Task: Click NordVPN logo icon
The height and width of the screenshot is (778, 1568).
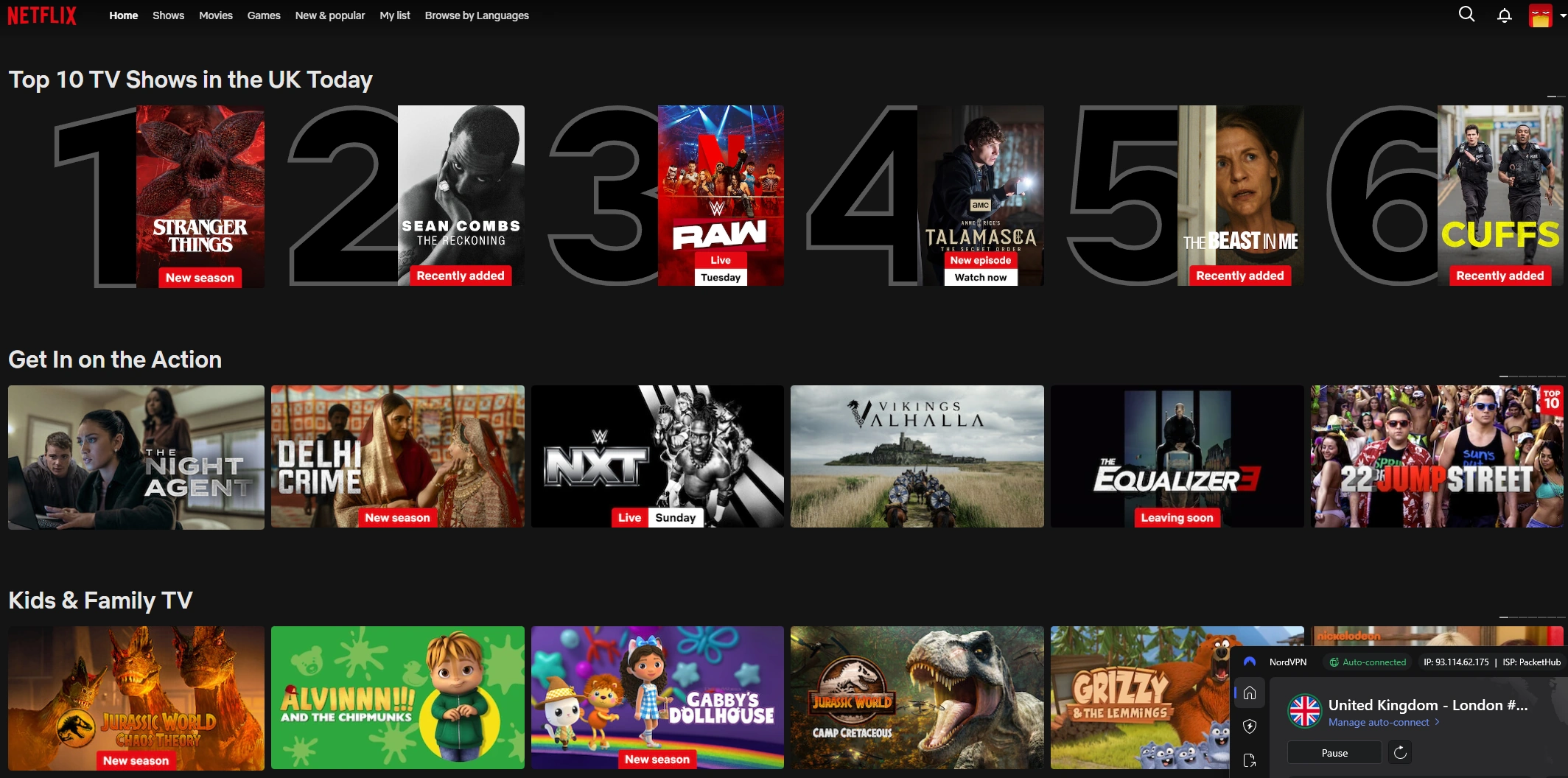Action: click(x=1250, y=662)
